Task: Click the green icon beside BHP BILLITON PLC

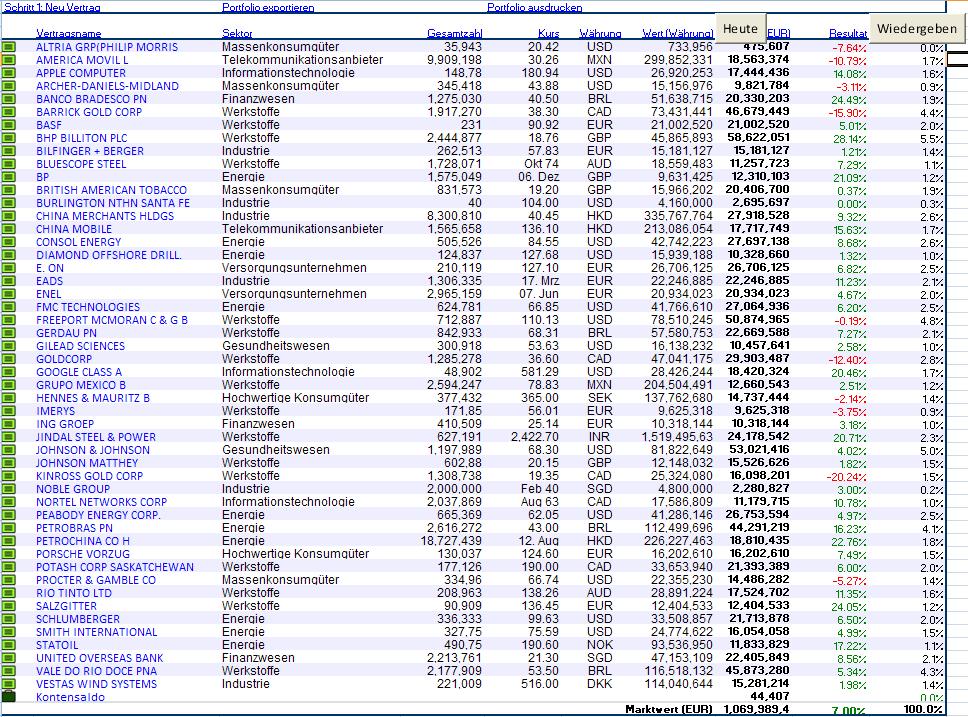Action: coord(8,138)
